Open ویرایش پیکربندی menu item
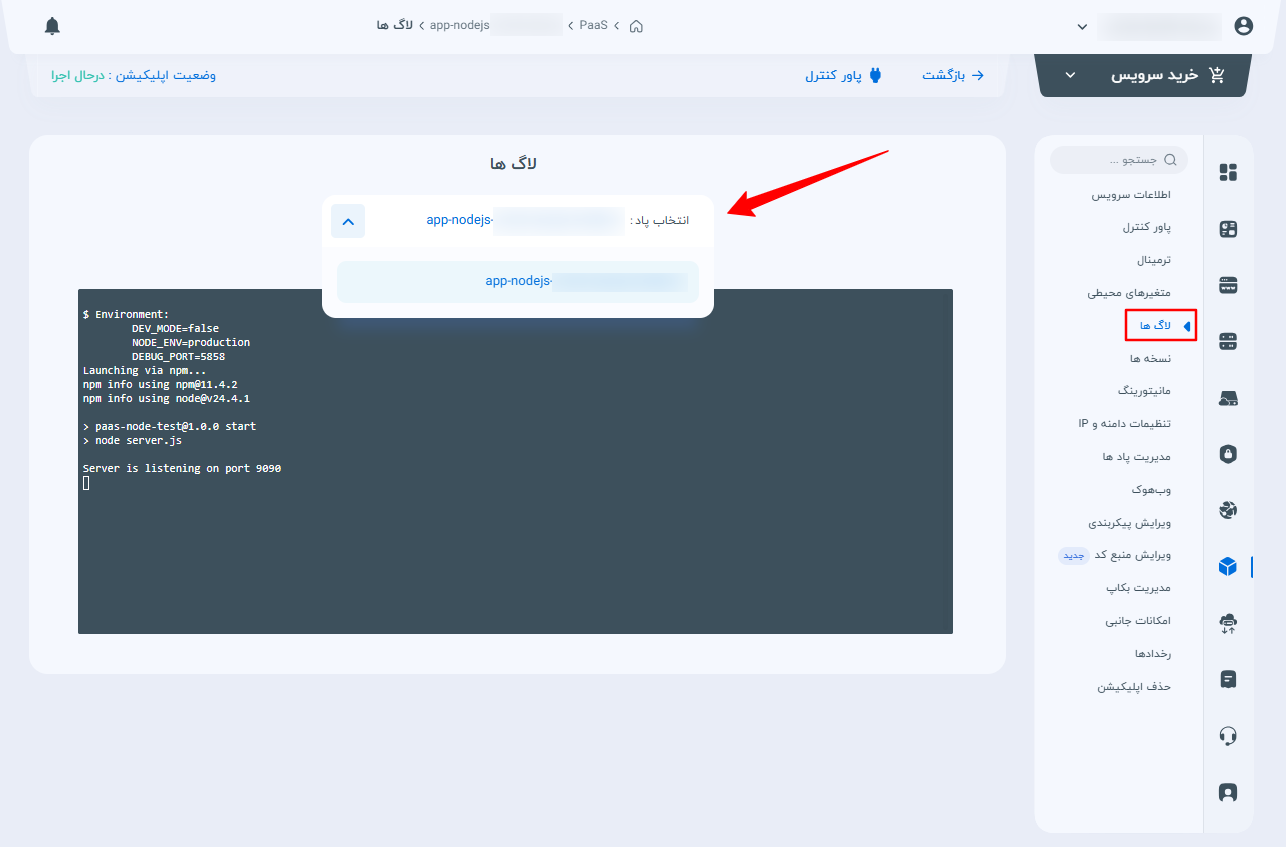Screen dimensions: 1286x847 (x=1129, y=522)
